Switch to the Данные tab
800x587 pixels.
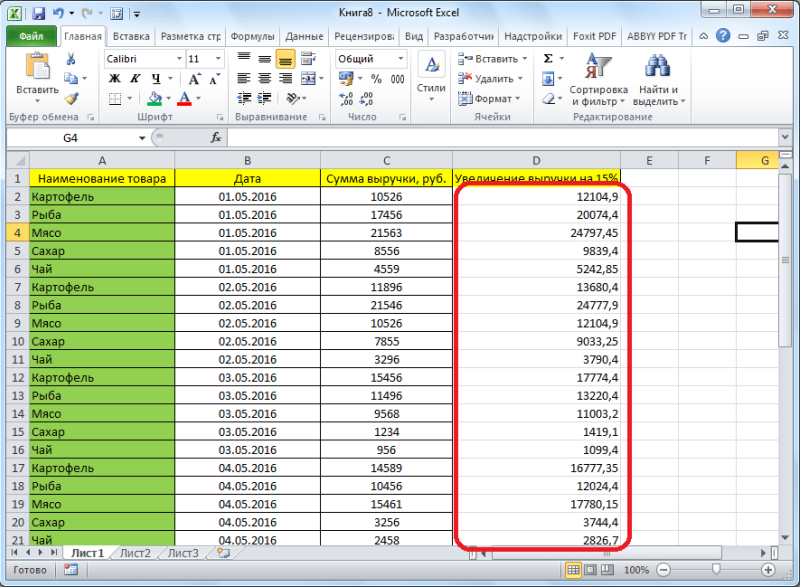click(x=304, y=36)
